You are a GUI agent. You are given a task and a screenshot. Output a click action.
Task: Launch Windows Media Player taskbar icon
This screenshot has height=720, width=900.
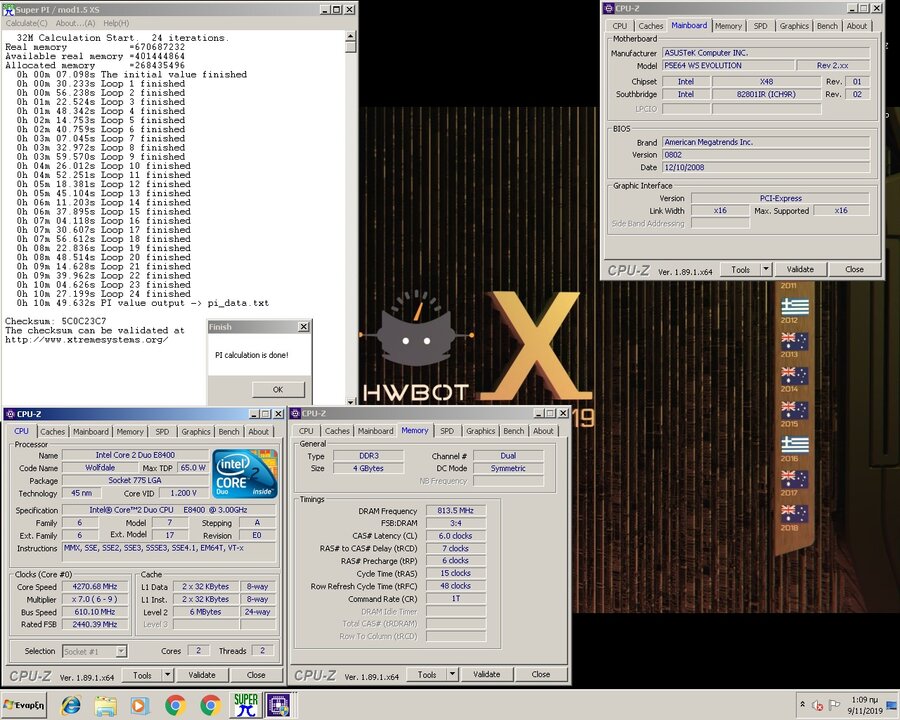coord(140,705)
